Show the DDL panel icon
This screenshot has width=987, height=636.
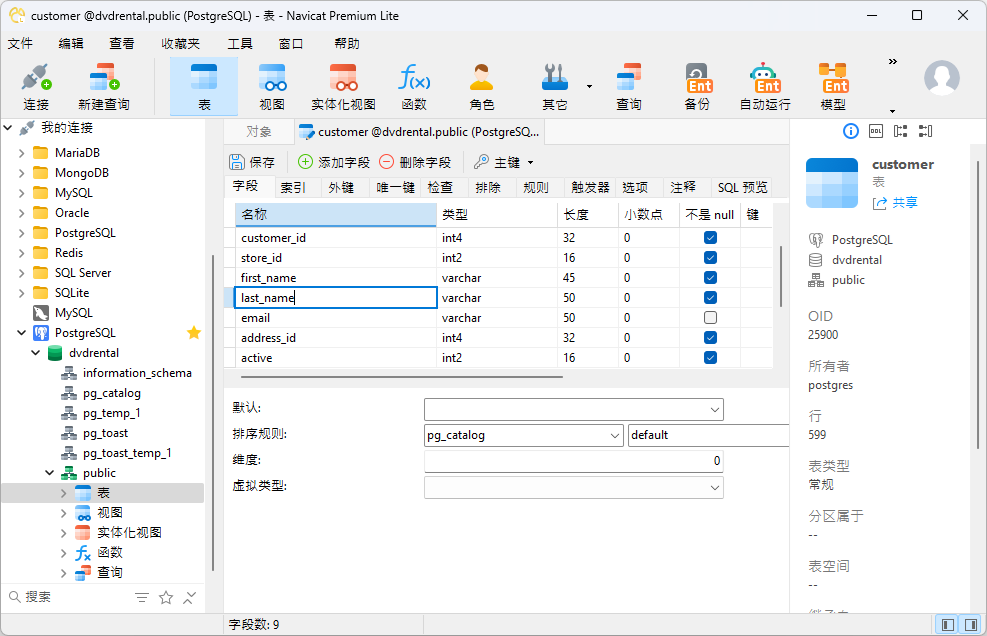click(x=876, y=131)
